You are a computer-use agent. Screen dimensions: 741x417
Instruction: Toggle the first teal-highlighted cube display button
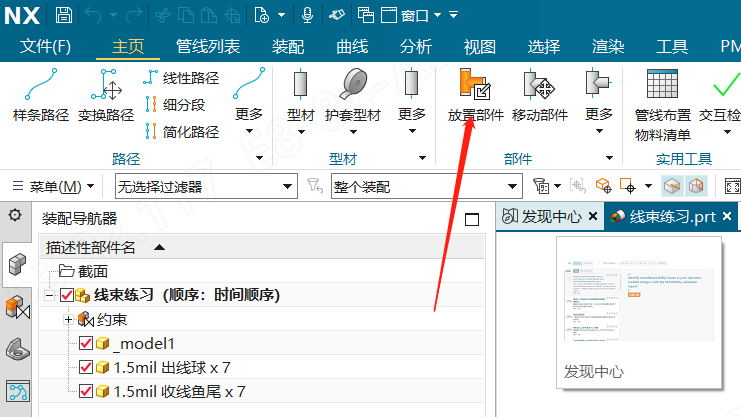click(672, 186)
